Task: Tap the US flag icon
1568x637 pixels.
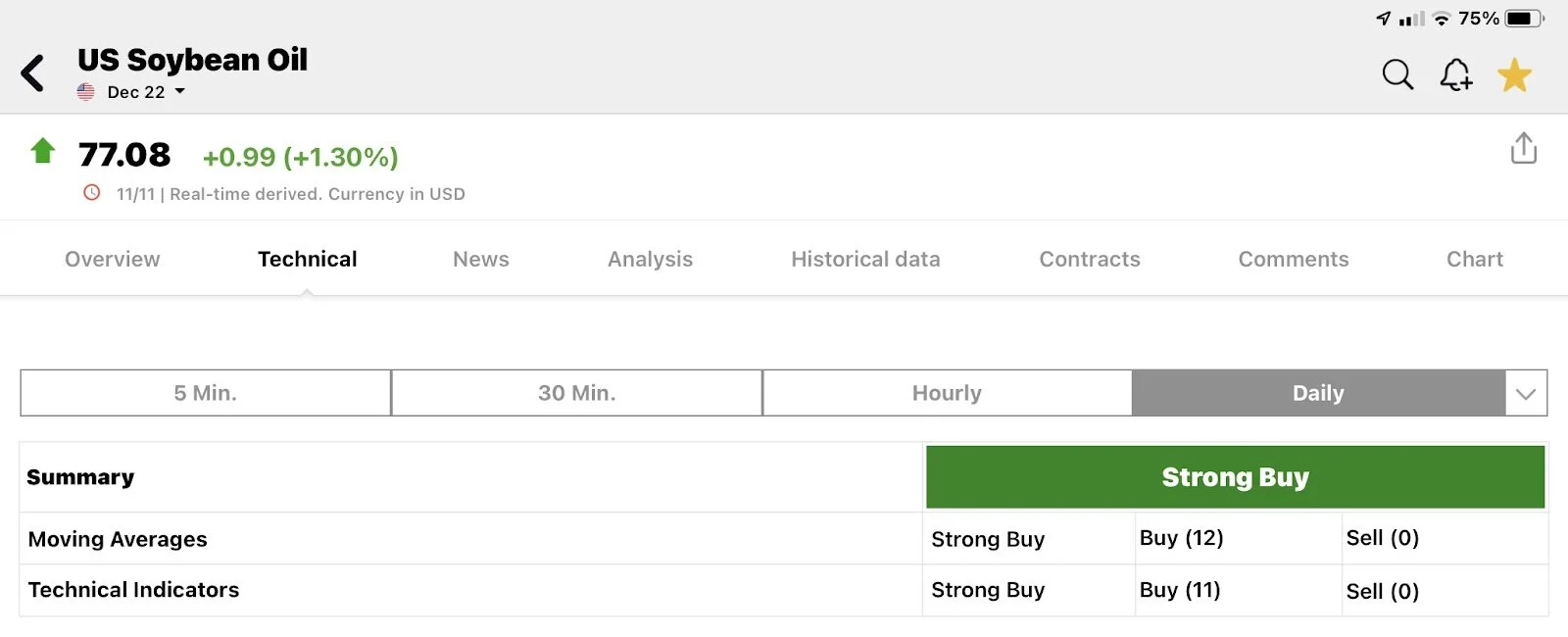Action: tap(86, 92)
